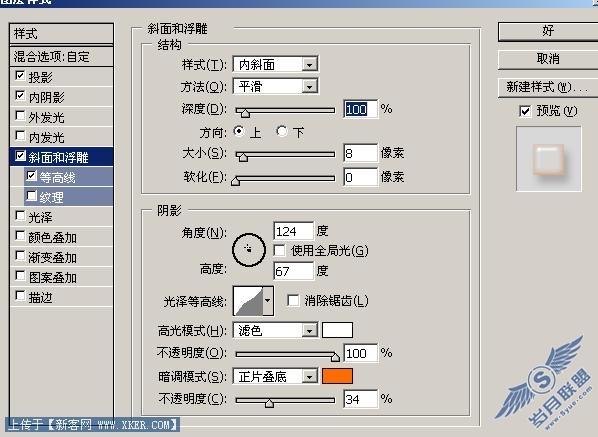Viewport: 598px width, 437px height.
Task: Click the highlight opacity field showing 100
Action: pyautogui.click(x=360, y=353)
